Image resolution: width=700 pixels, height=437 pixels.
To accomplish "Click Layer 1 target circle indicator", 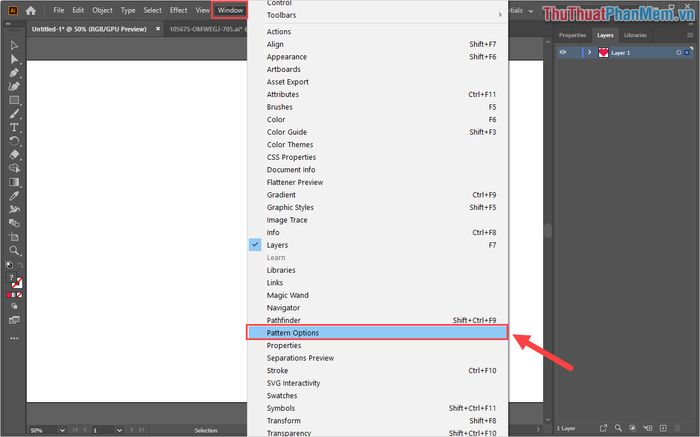I will (x=678, y=52).
